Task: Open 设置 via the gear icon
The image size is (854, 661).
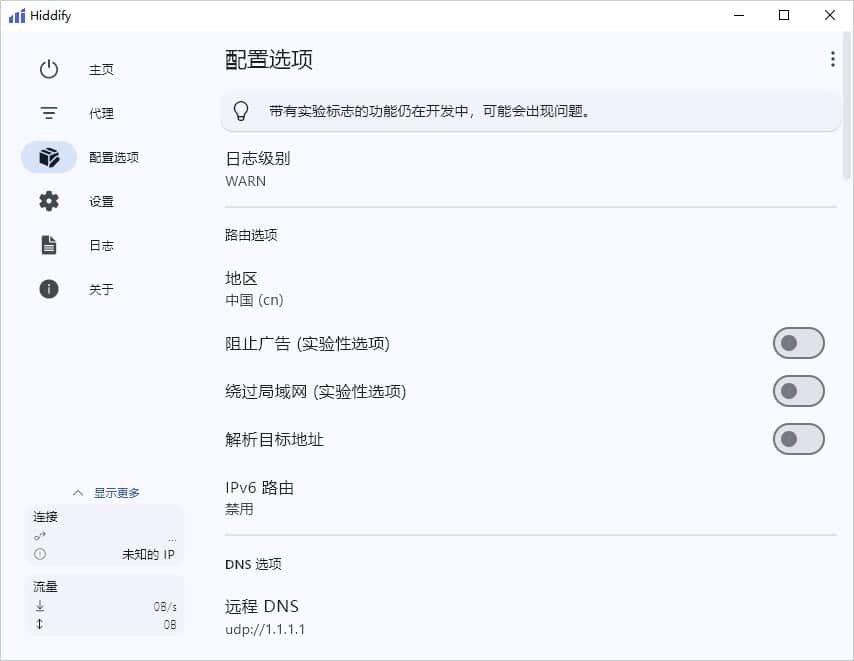Action: (47, 201)
